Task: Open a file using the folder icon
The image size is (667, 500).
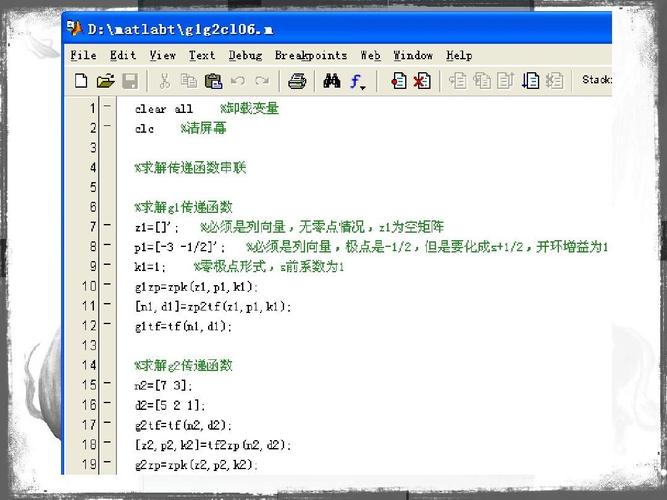Action: (105, 80)
